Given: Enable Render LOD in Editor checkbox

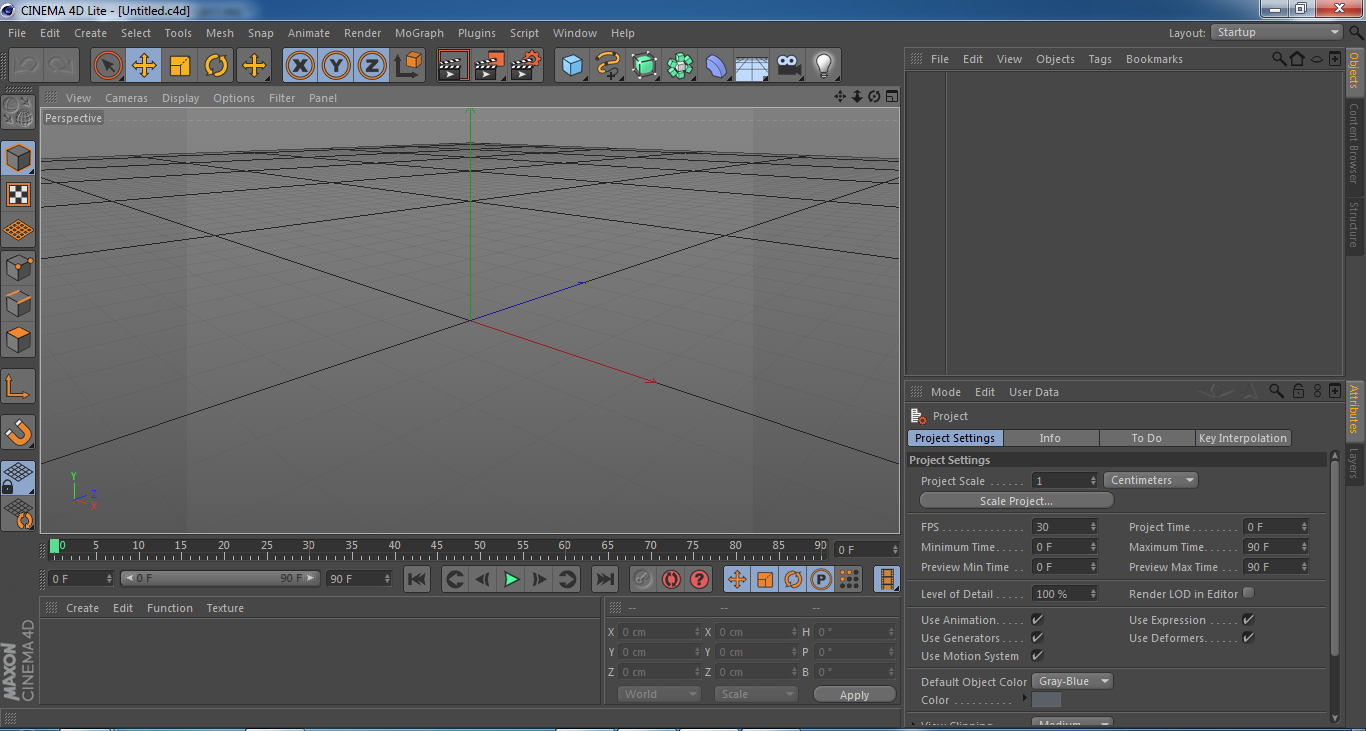Looking at the screenshot, I should pyautogui.click(x=1248, y=593).
